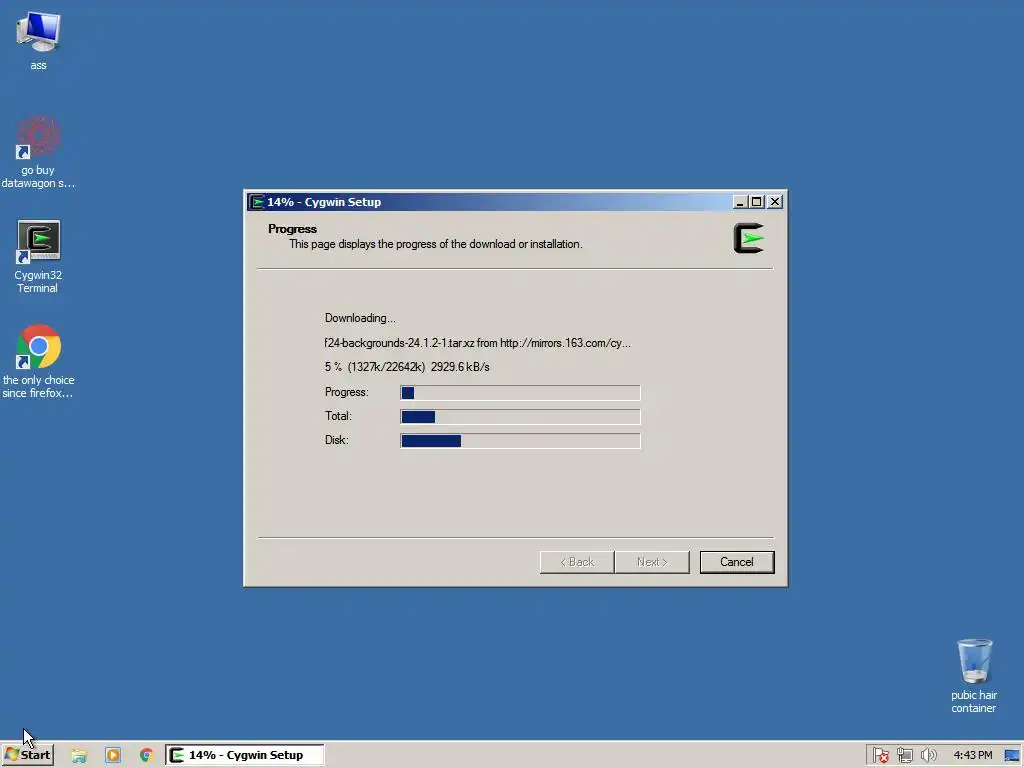Open the 'ass' computer desktop icon
This screenshot has height=768, width=1024.
[38, 40]
